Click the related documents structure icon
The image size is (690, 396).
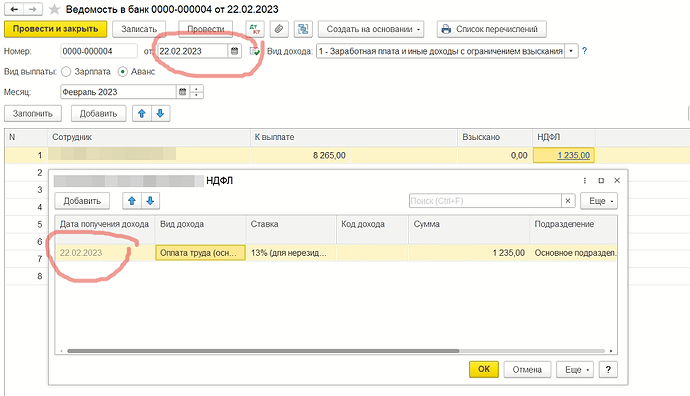303,29
